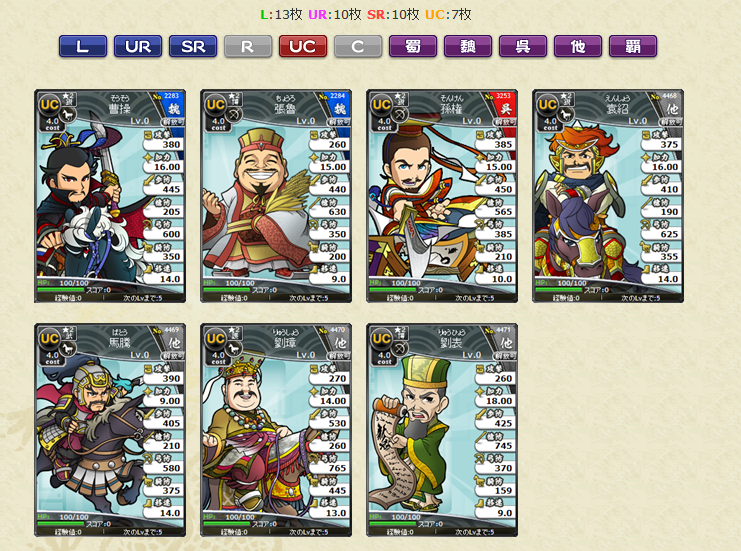The height and width of the screenshot is (551, 741).
Task: Open the 孫権 card No 3253
Action: coord(442,196)
